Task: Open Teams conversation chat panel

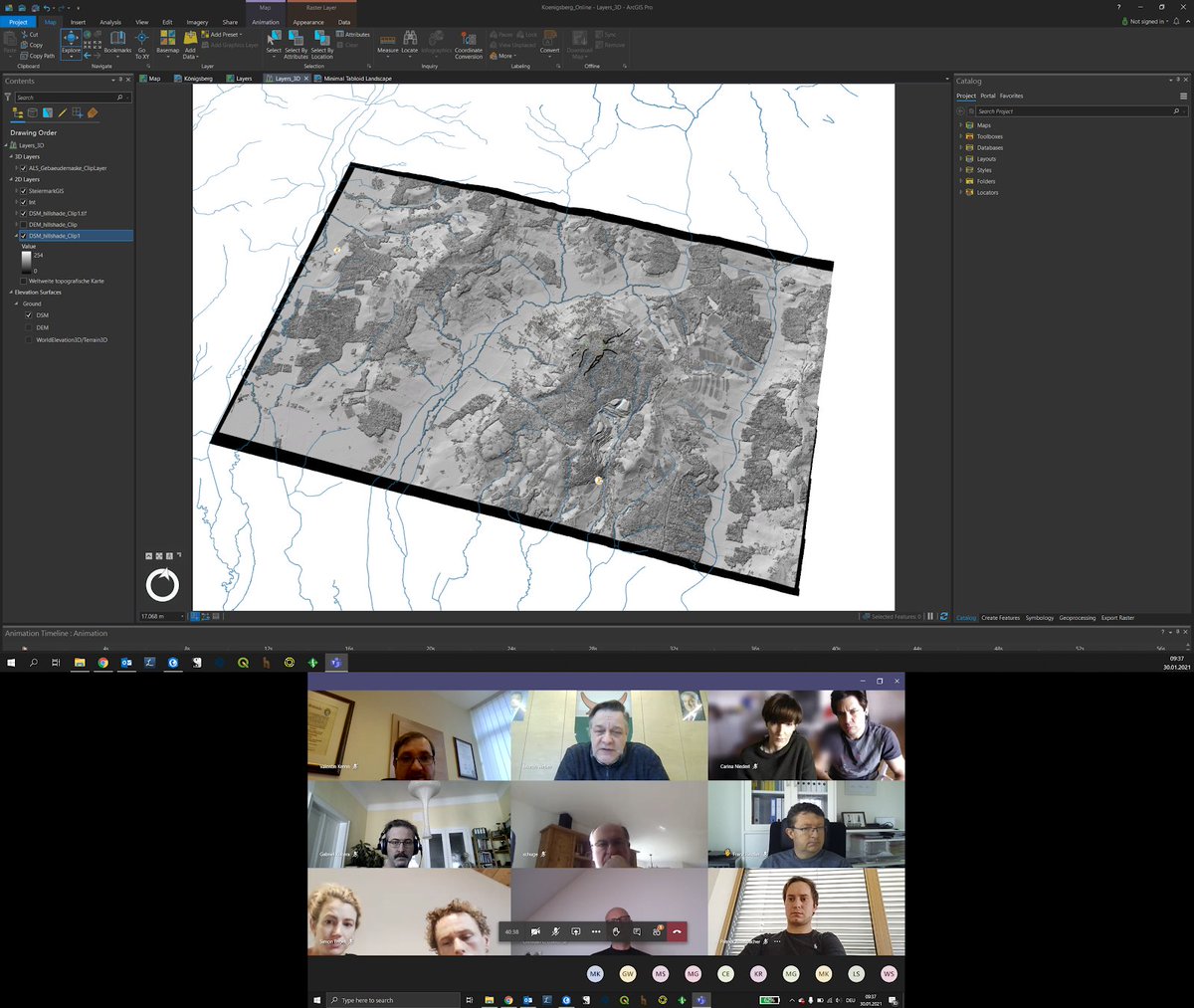Action: pos(637,932)
